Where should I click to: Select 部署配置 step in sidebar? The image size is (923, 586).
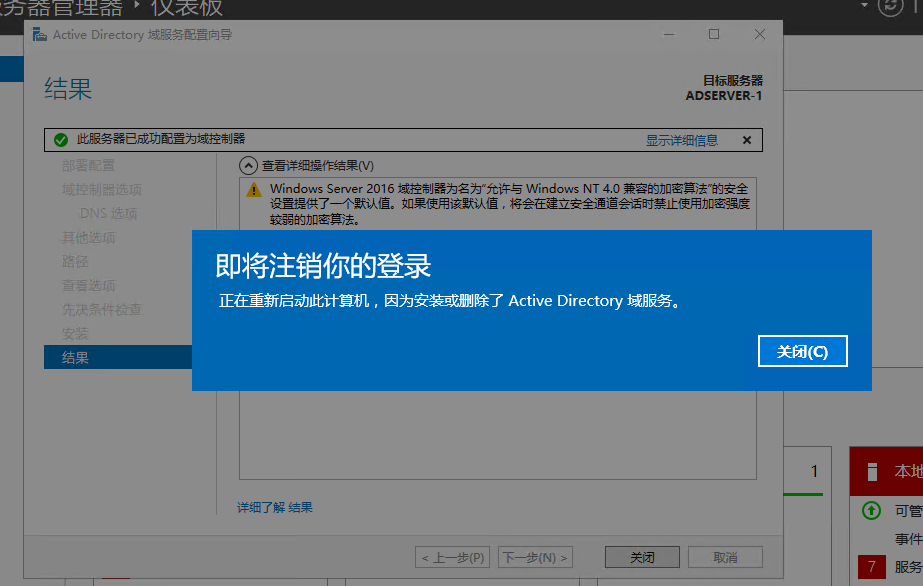tap(88, 165)
